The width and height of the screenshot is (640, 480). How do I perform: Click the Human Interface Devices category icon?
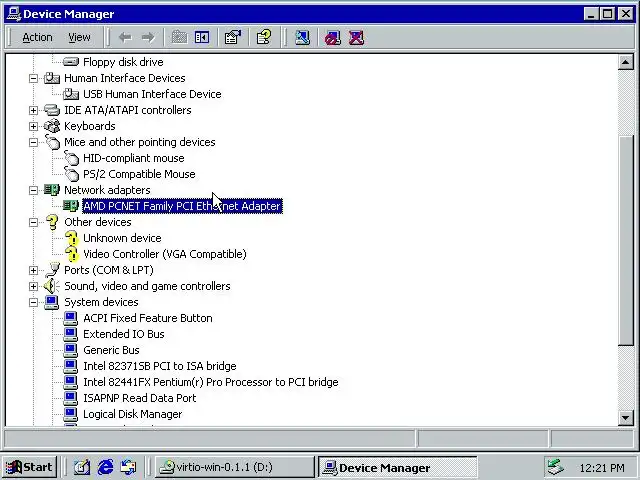[52, 78]
